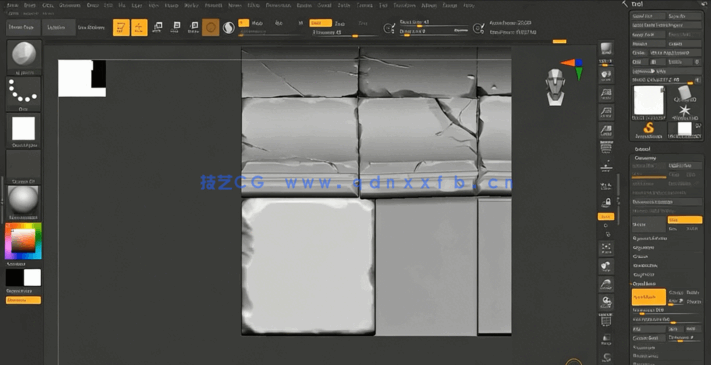Click the Move canvas icon on right shelf
This screenshot has height=365, width=711.
(x=606, y=266)
